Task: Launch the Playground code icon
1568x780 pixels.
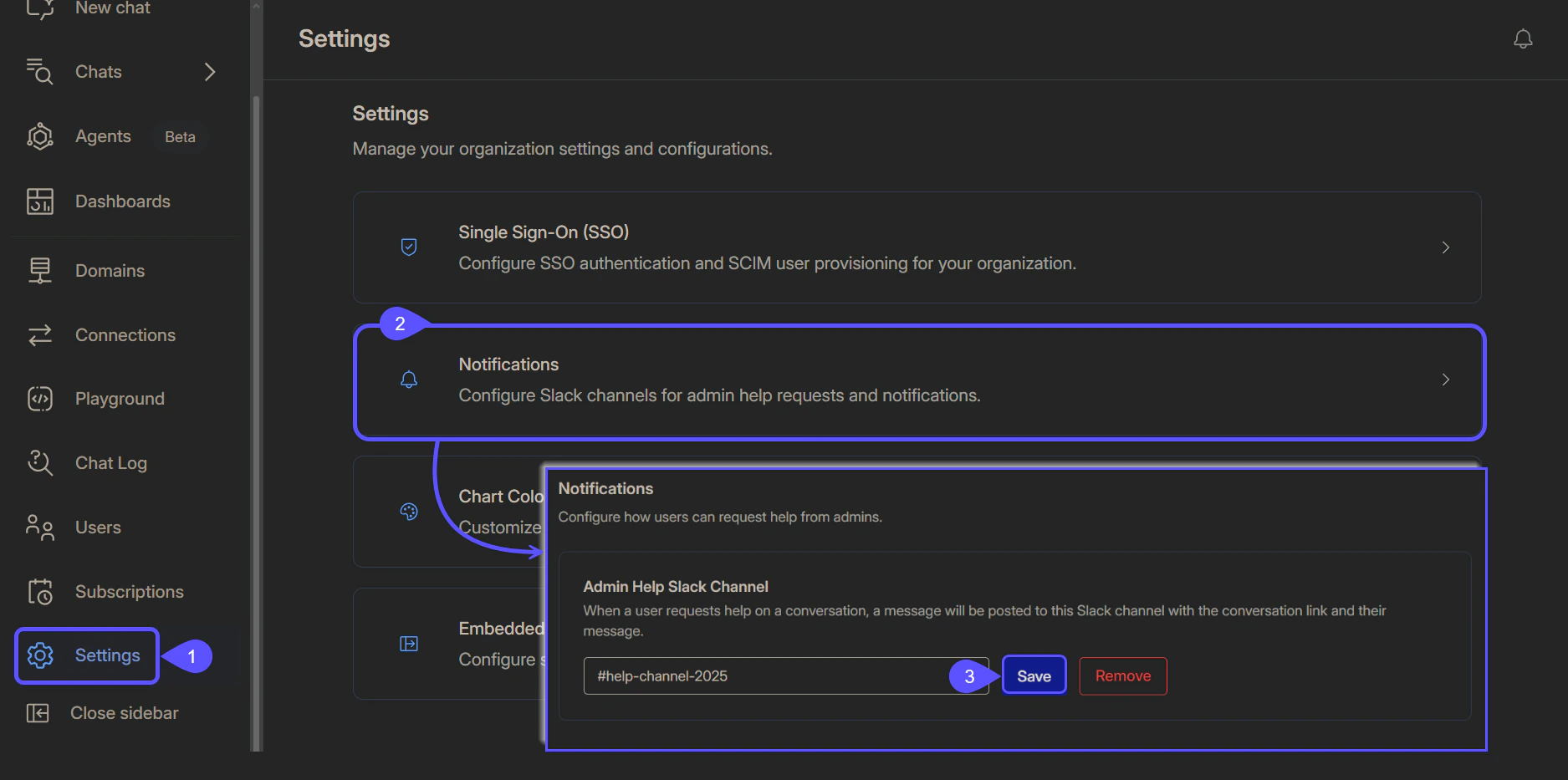Action: tap(39, 398)
